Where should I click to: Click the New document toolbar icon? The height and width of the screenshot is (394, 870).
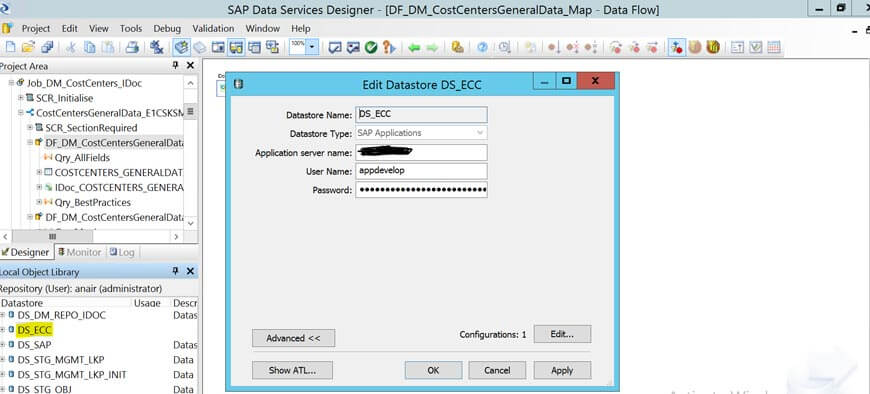(10, 48)
